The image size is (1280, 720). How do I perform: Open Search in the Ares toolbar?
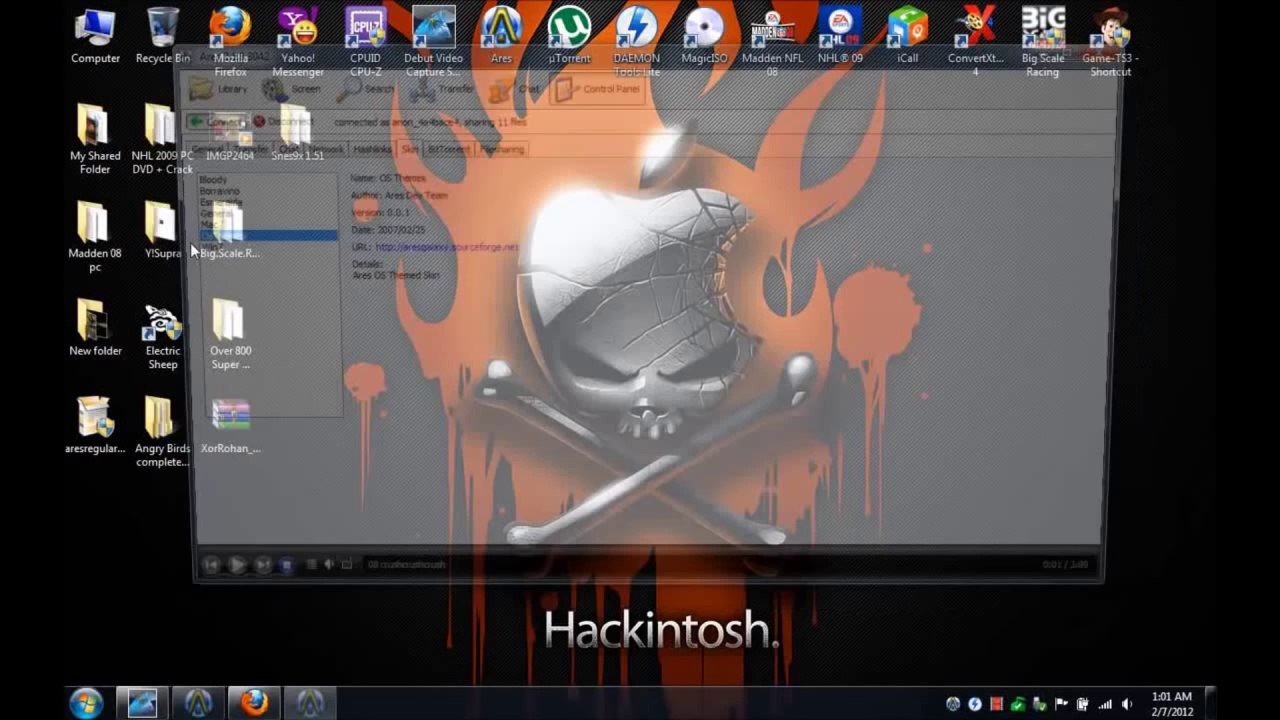pos(365,89)
